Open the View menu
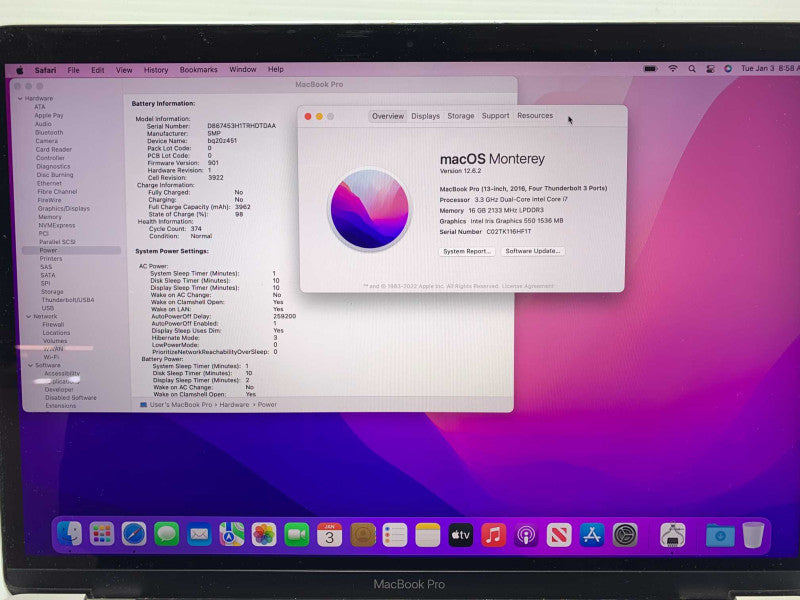The image size is (800, 600). pyautogui.click(x=124, y=70)
